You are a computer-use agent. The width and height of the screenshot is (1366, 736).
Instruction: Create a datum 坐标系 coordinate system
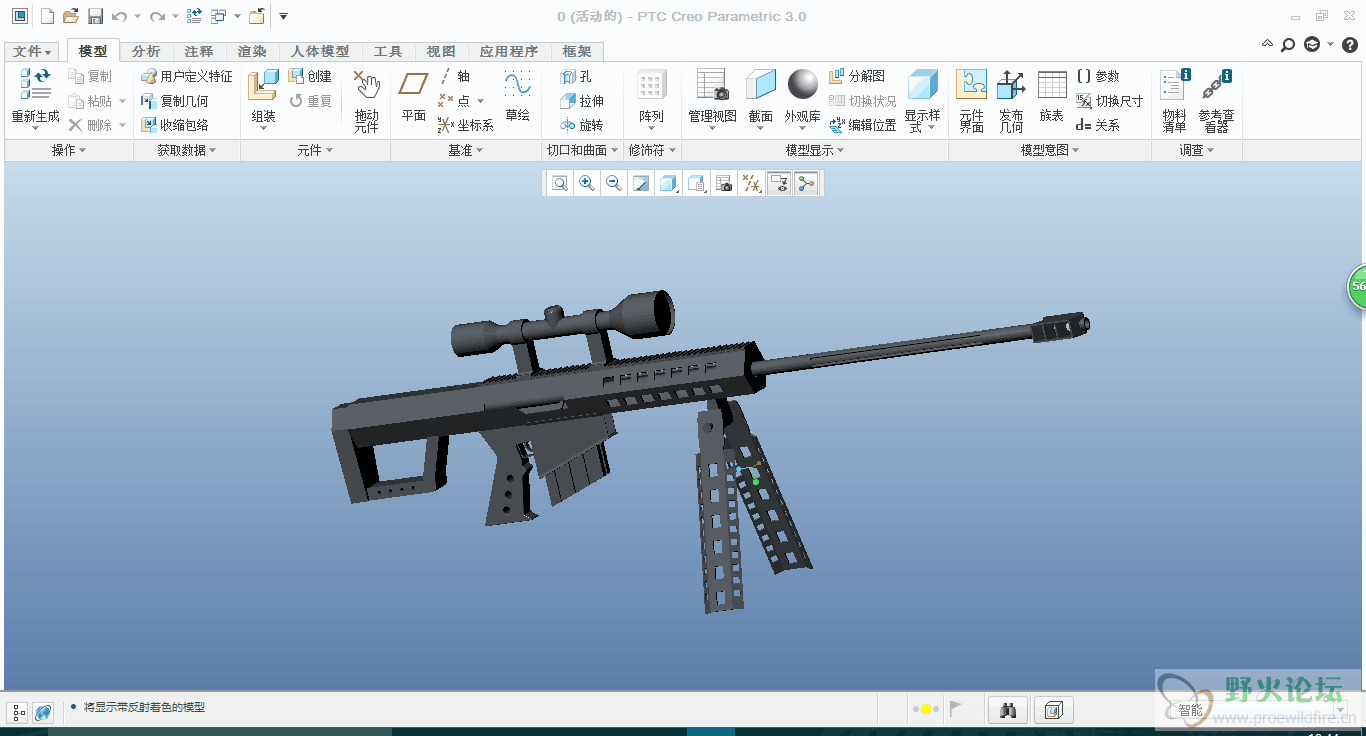click(x=466, y=125)
